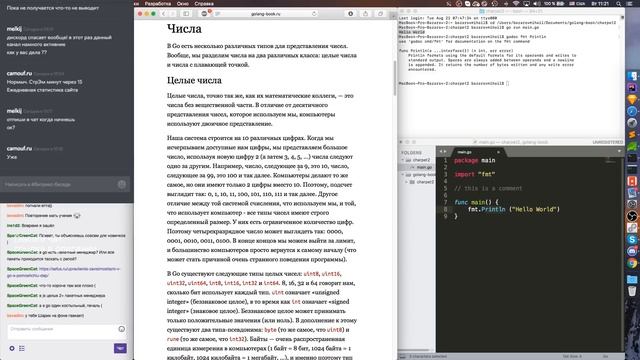Open the AdBlock extension icon in Safari
This screenshot has height=360, width=640.
click(204, 13)
